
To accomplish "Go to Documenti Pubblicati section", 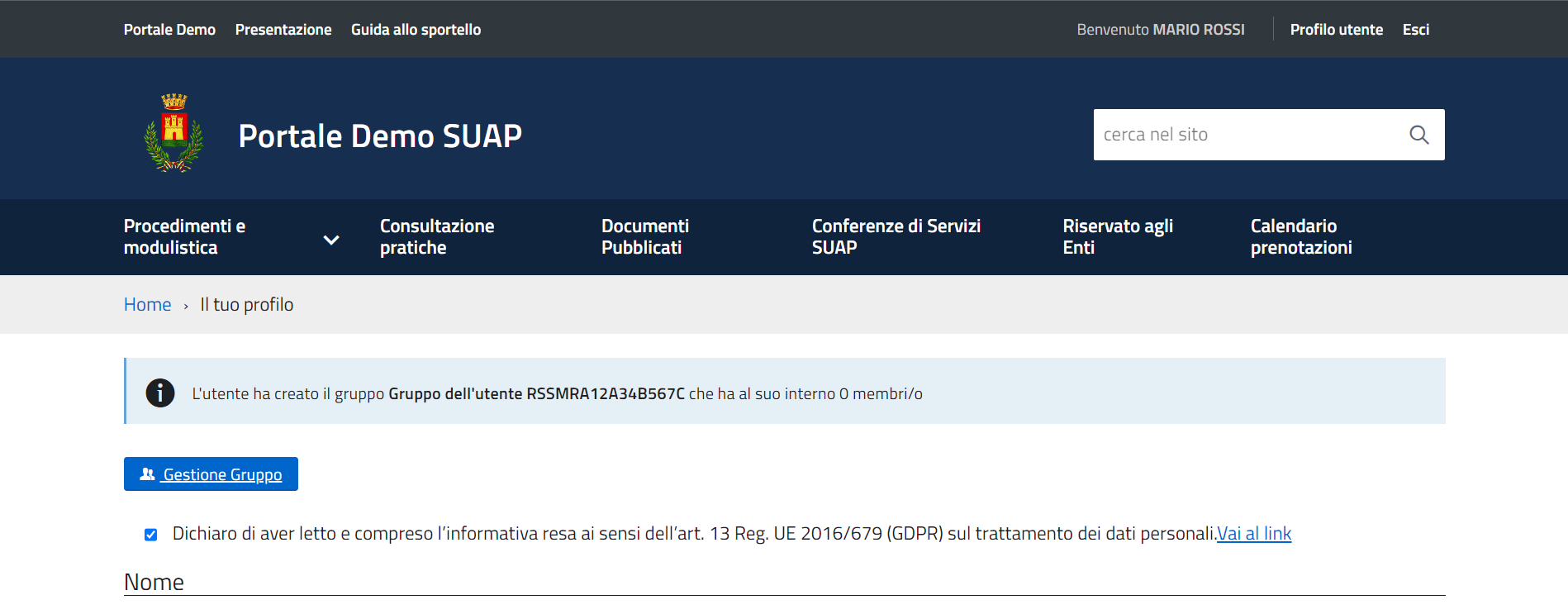I will [x=644, y=237].
